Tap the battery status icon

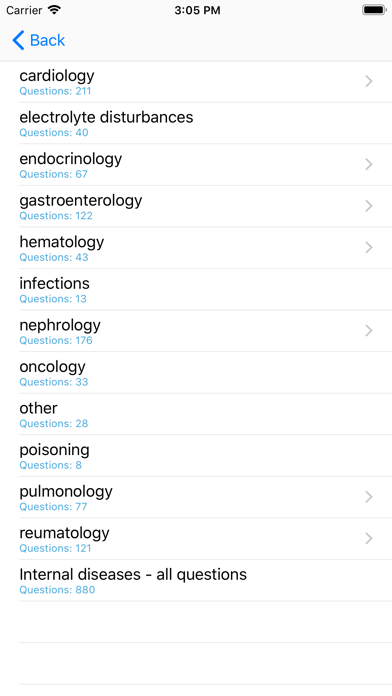pyautogui.click(x=374, y=10)
